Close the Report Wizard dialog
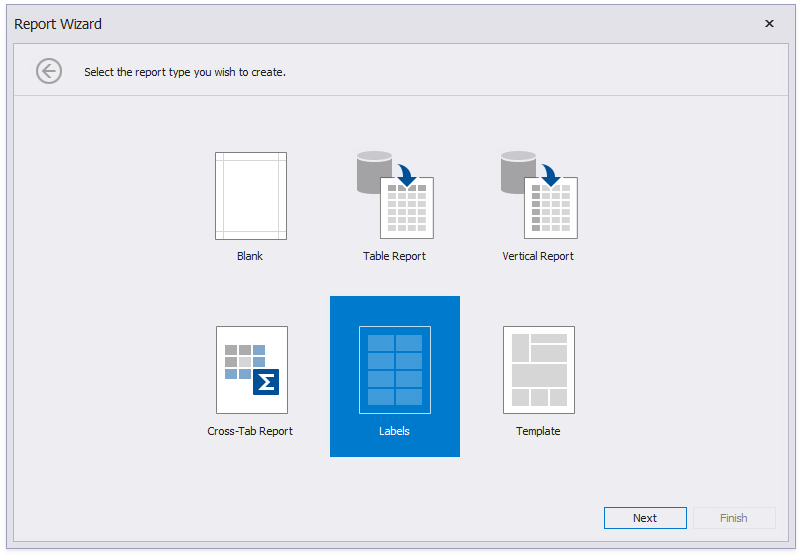The image size is (802, 557). pos(769,24)
